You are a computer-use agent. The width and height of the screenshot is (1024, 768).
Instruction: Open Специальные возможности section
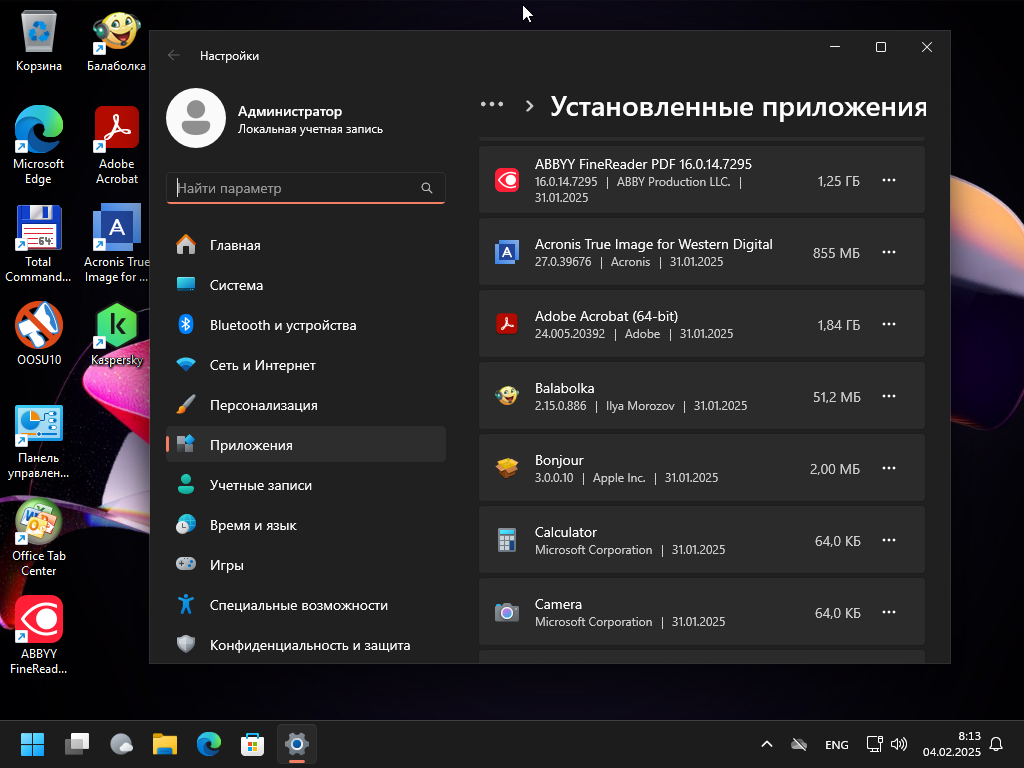[x=306, y=605]
